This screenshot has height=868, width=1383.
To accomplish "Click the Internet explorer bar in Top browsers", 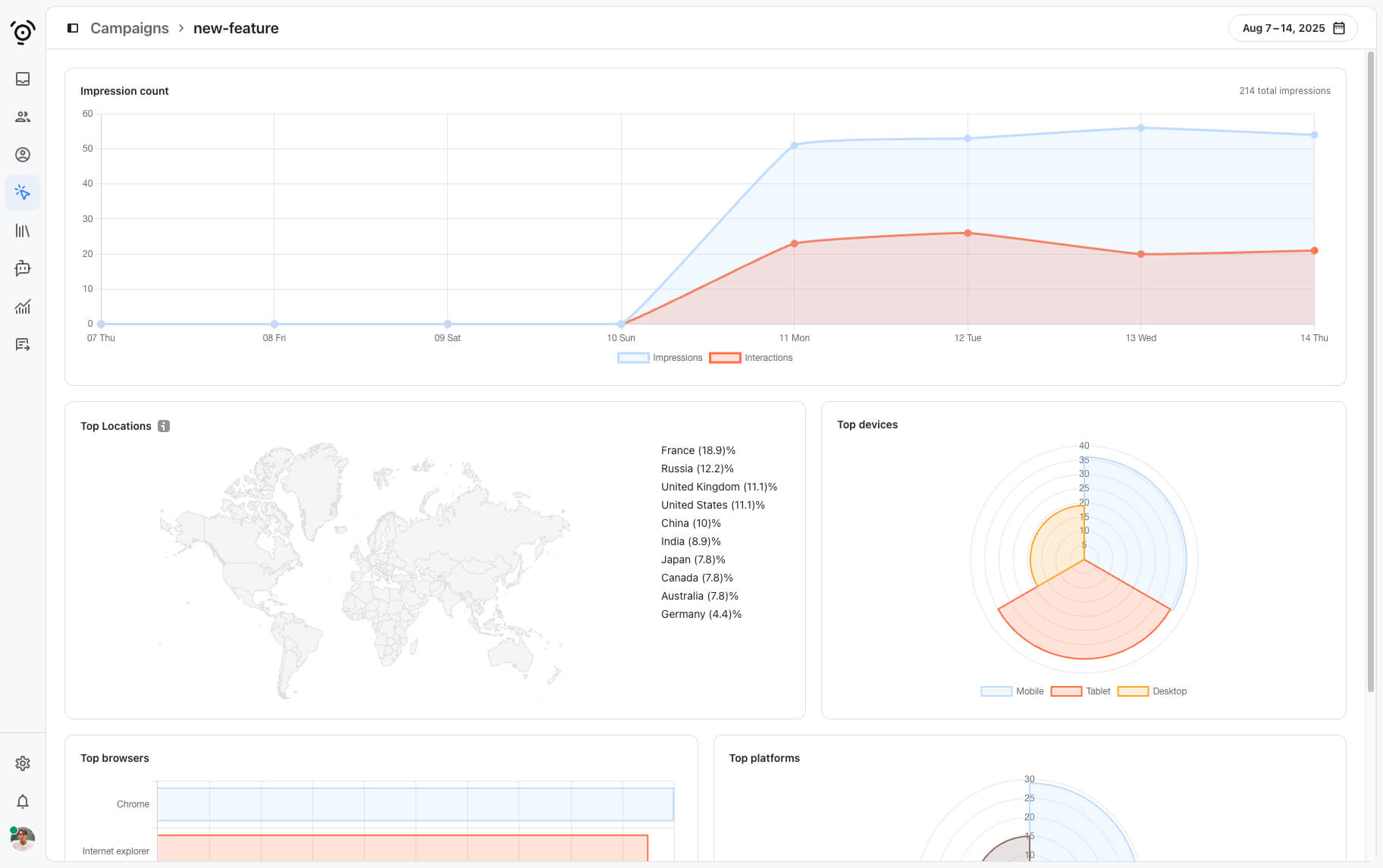I will [x=403, y=848].
